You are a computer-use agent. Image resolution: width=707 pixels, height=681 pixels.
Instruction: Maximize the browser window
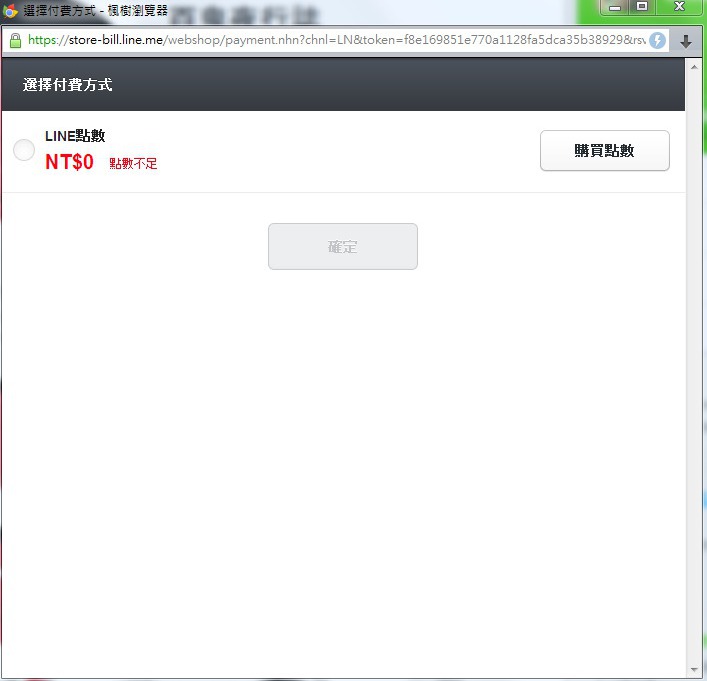642,7
